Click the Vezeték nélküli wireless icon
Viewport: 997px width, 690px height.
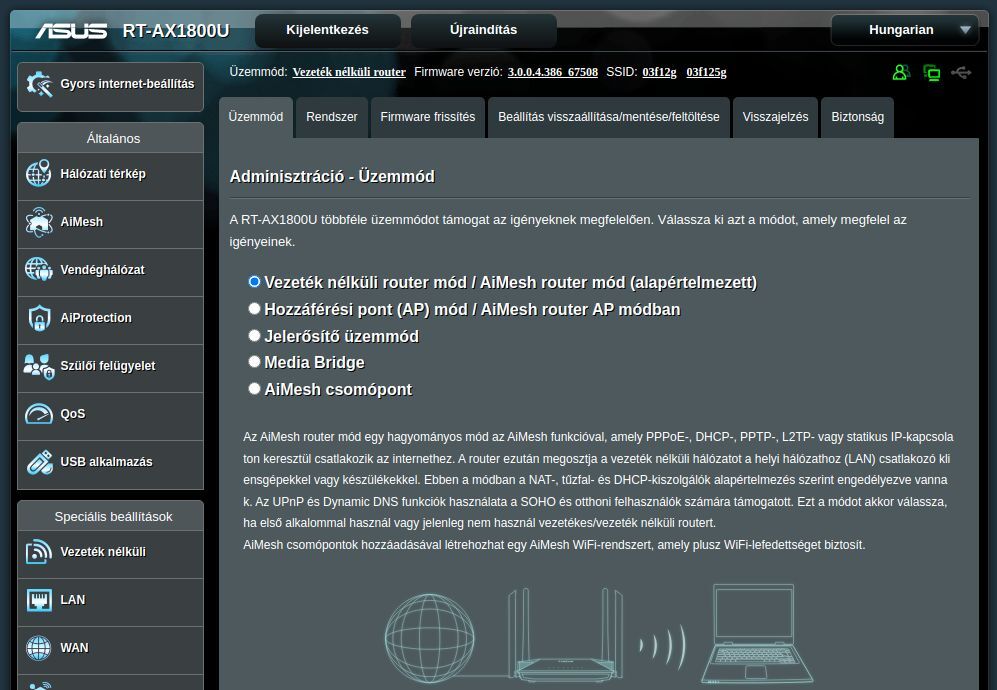(x=38, y=552)
